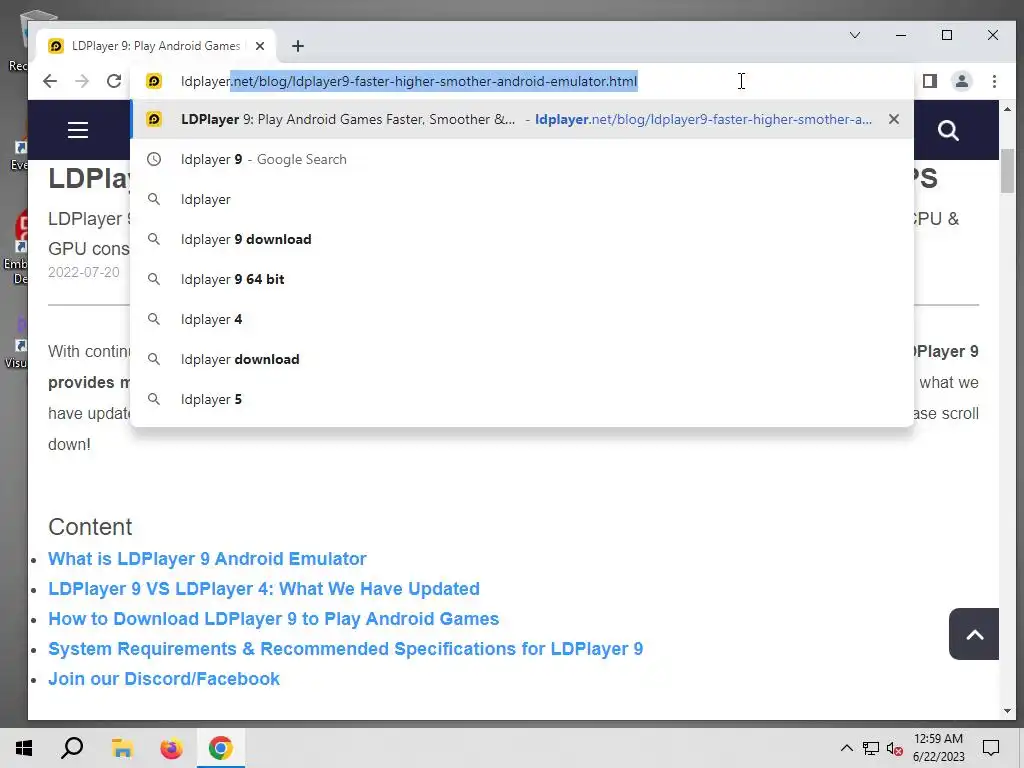The height and width of the screenshot is (768, 1024).
Task: Click the LDPlayer favicon in address bar
Action: pyautogui.click(x=154, y=81)
